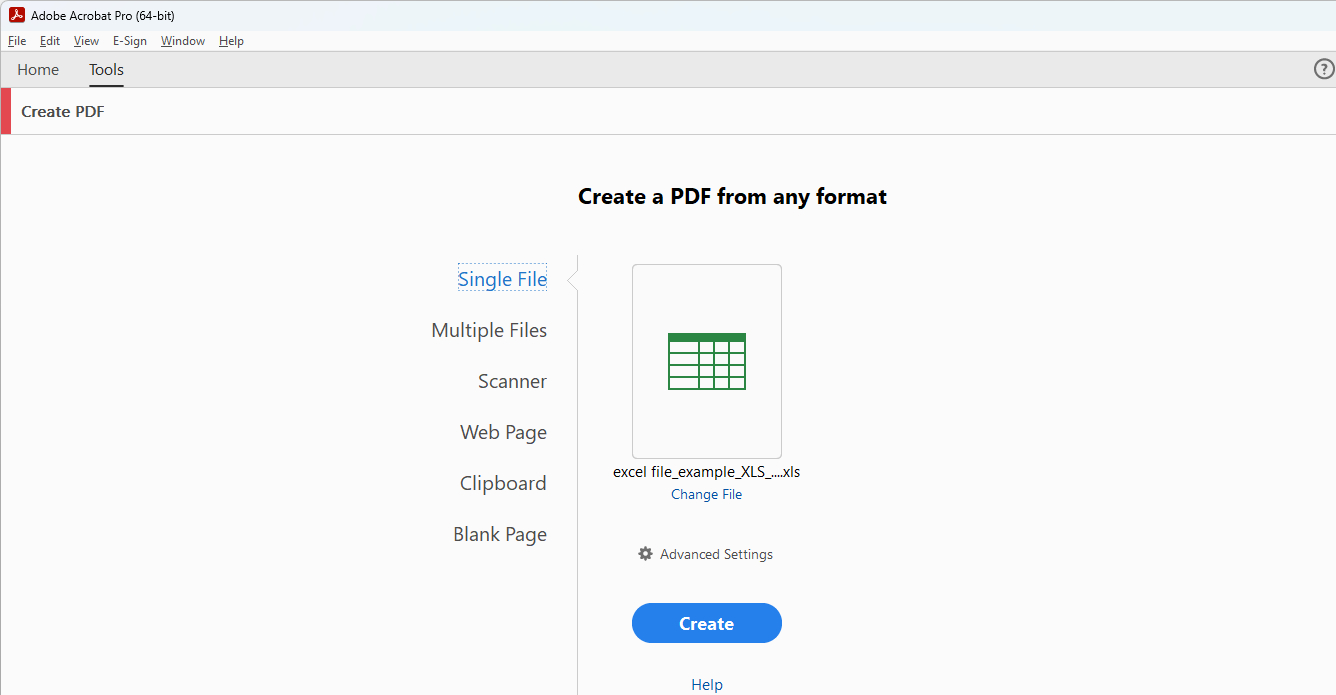Switch to the Home tab
This screenshot has height=695, width=1336.
tap(38, 70)
